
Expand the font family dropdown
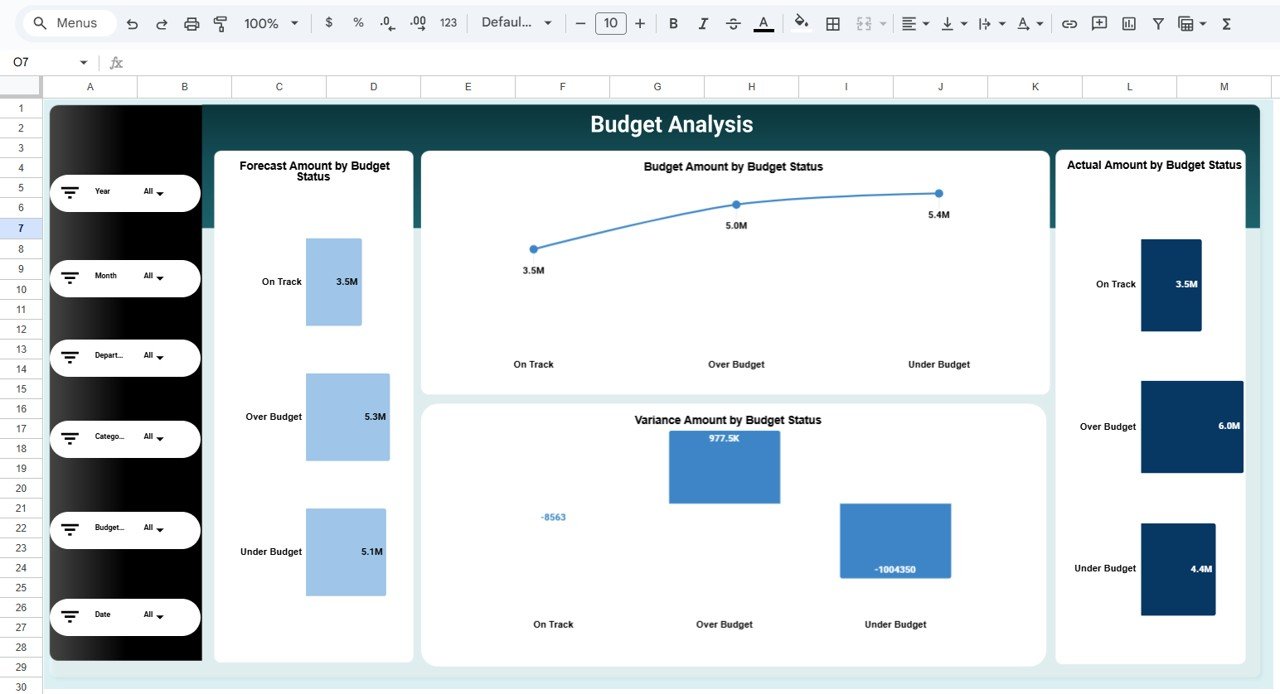516,23
